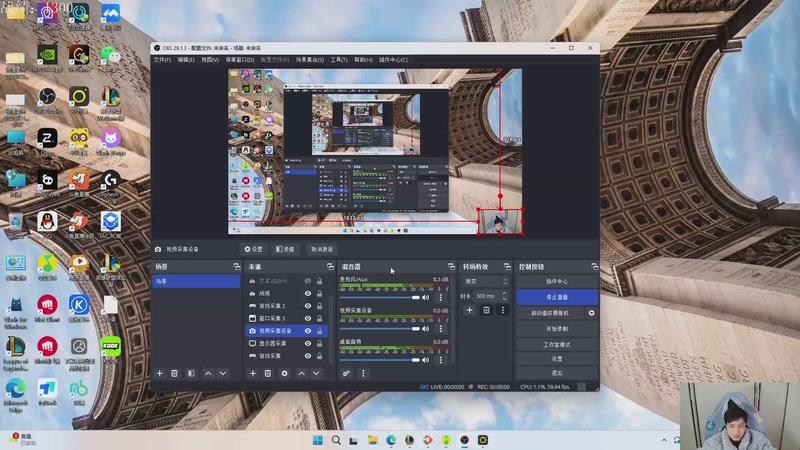Open the 工具(T) menu
Screen dimensions: 800x450
339,60
